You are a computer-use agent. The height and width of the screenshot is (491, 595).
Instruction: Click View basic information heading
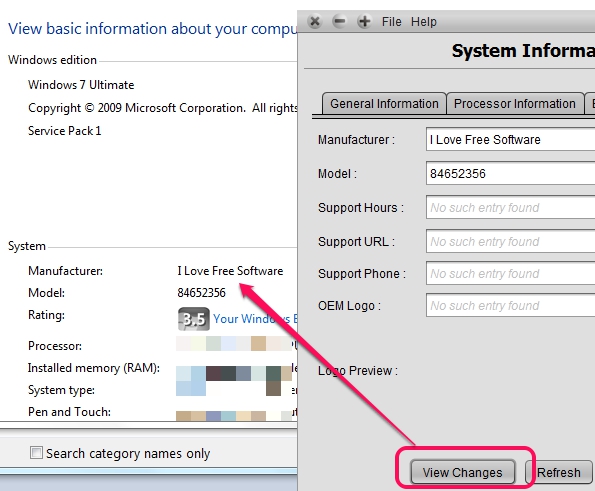point(153,29)
